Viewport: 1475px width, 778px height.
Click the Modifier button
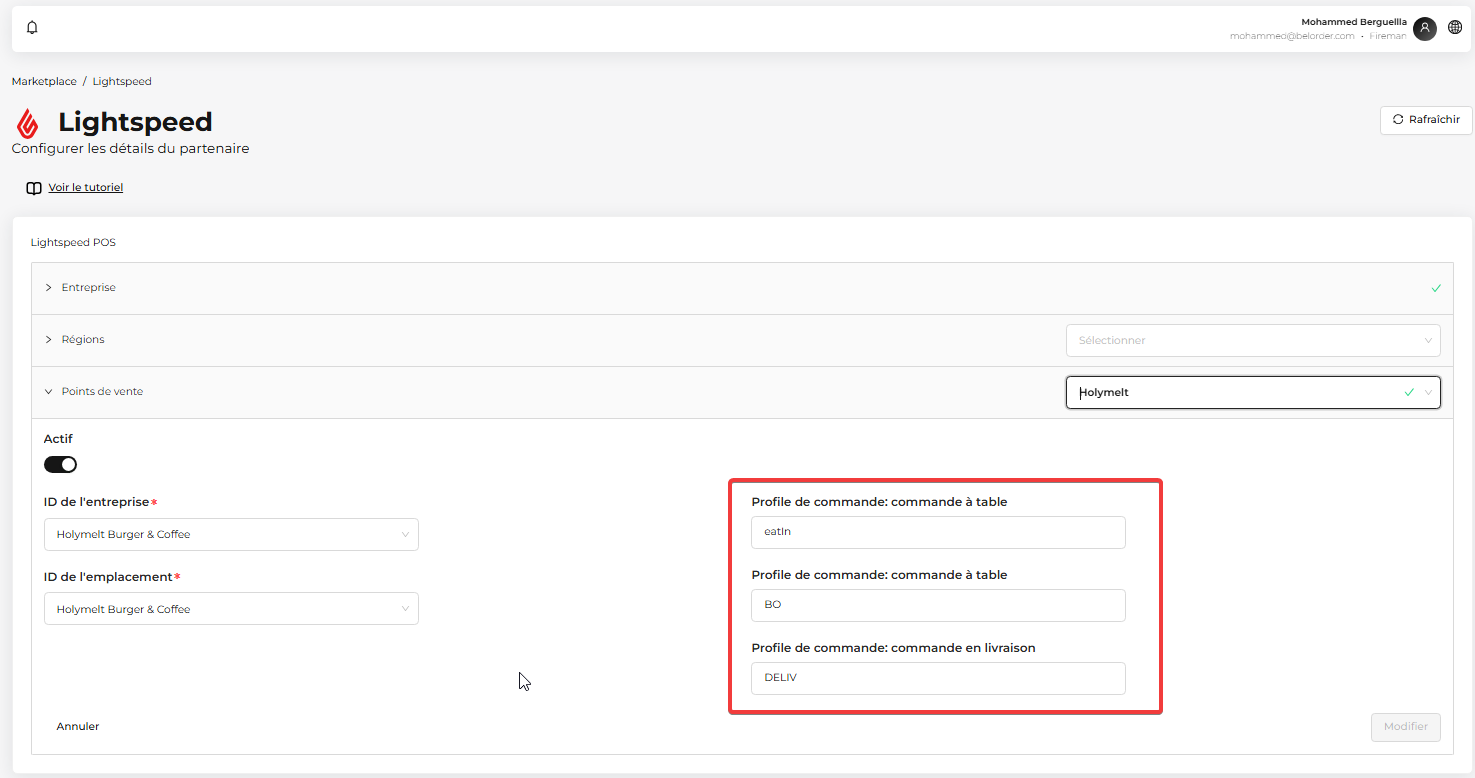click(1405, 727)
